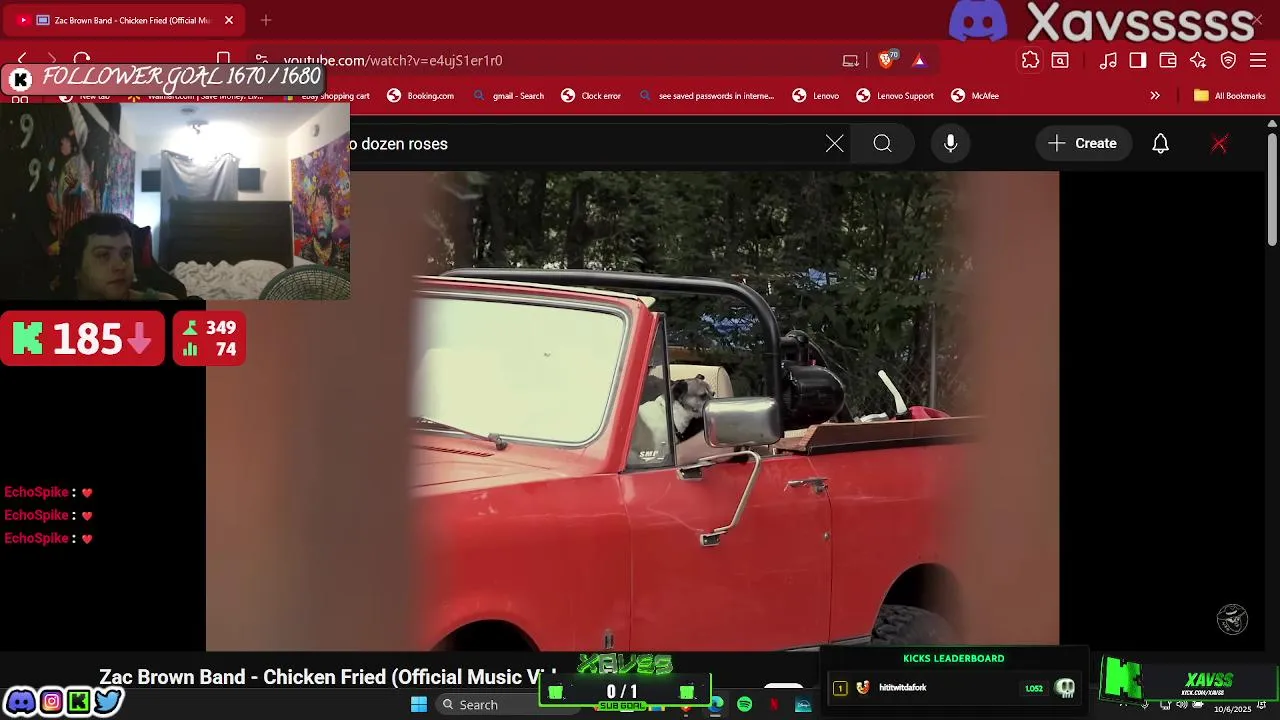The image size is (1280, 720).
Task: Open Brave Wallet icon
Action: pos(1168,60)
